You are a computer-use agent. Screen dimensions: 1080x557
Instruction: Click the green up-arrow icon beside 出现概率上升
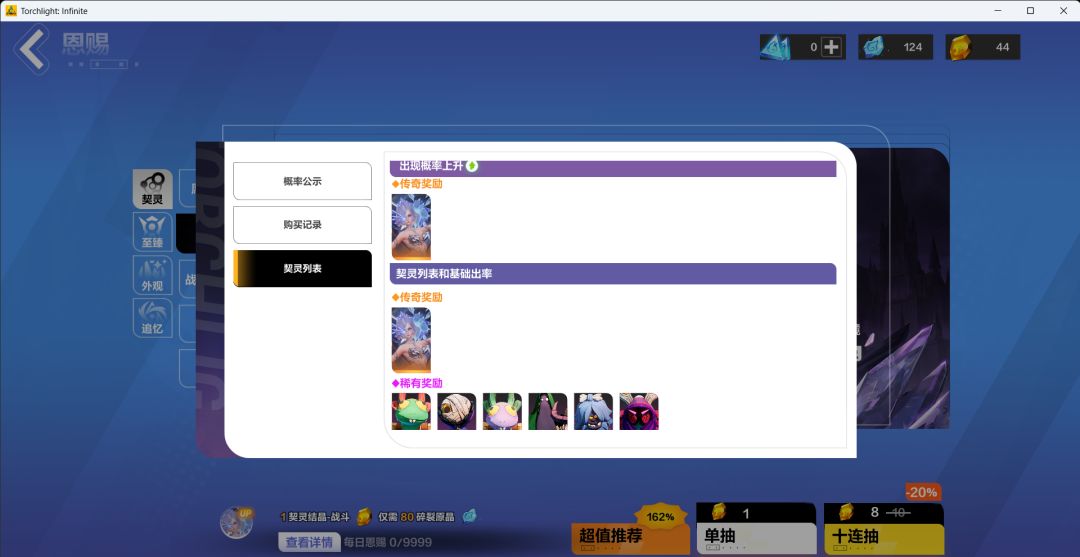click(x=472, y=166)
